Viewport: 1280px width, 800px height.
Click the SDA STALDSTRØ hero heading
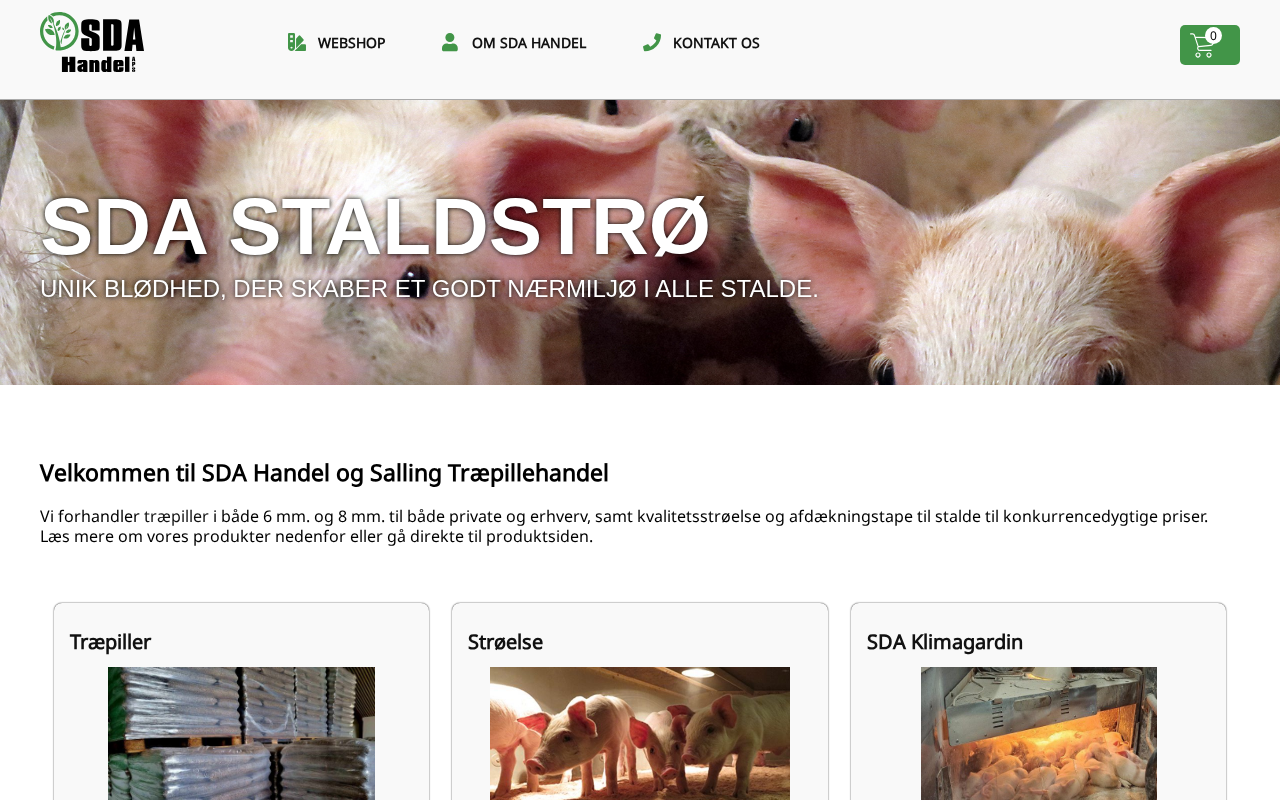click(x=375, y=226)
